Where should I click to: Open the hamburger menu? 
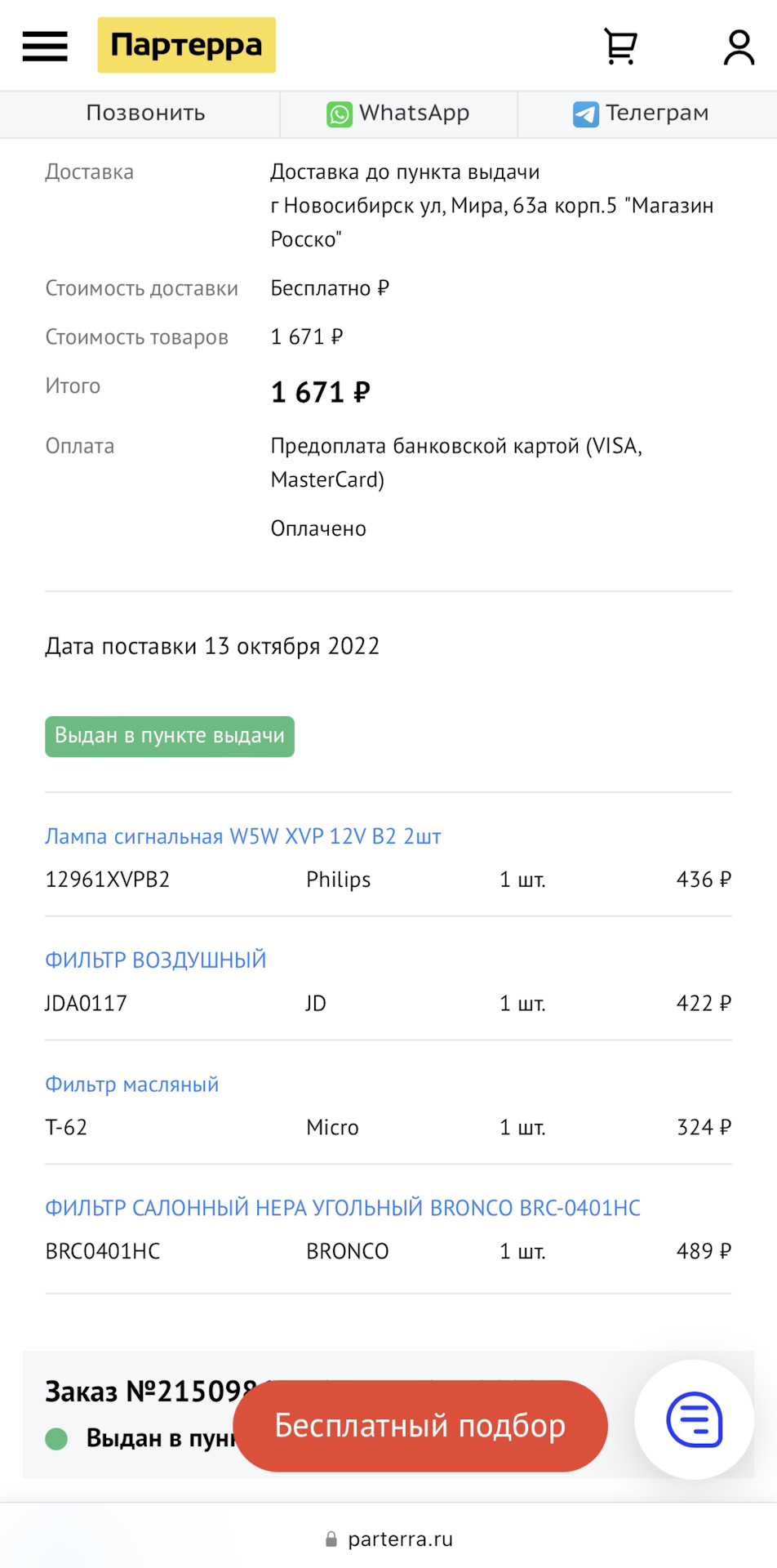coord(45,46)
